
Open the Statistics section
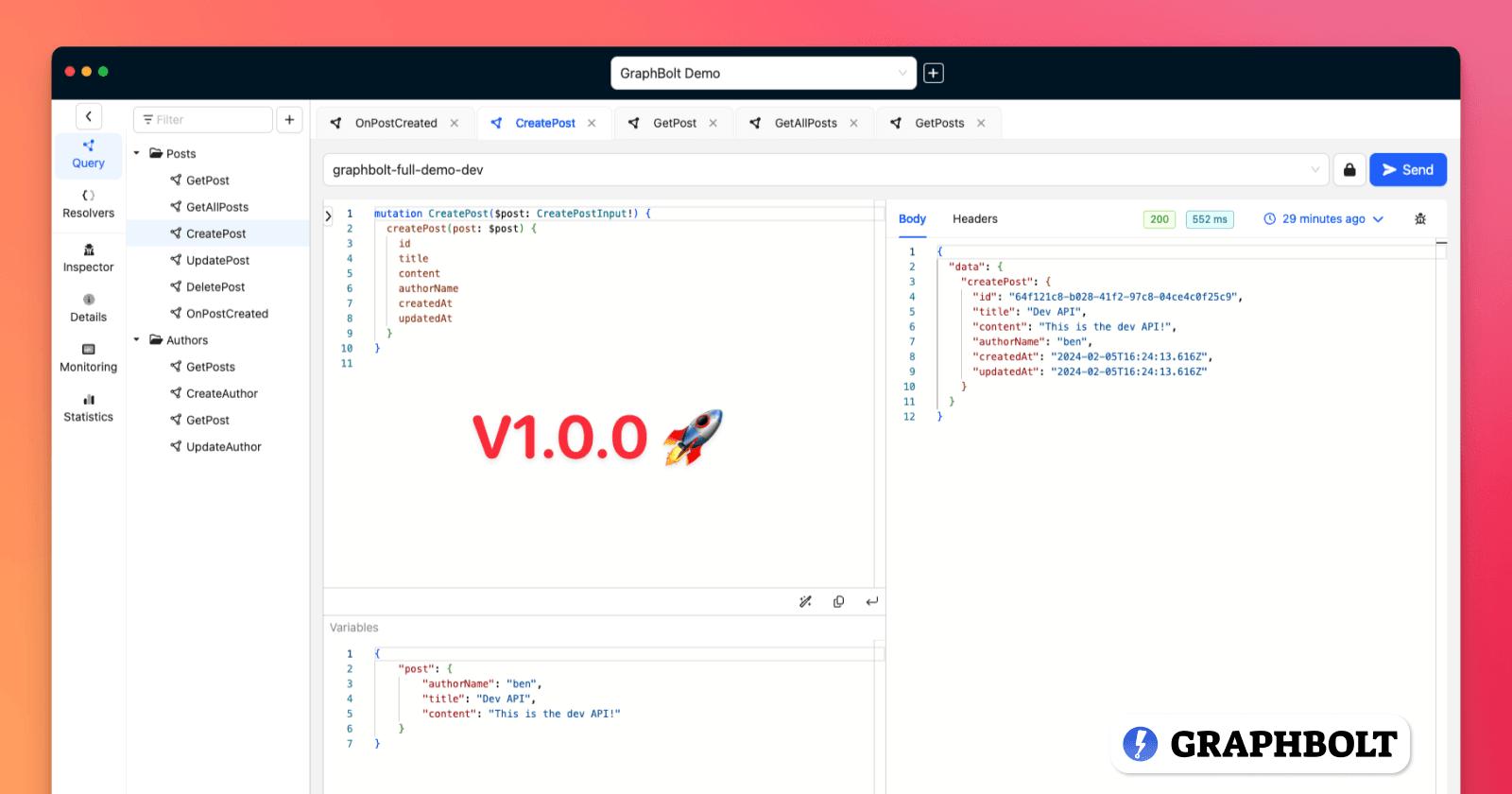pyautogui.click(x=88, y=408)
